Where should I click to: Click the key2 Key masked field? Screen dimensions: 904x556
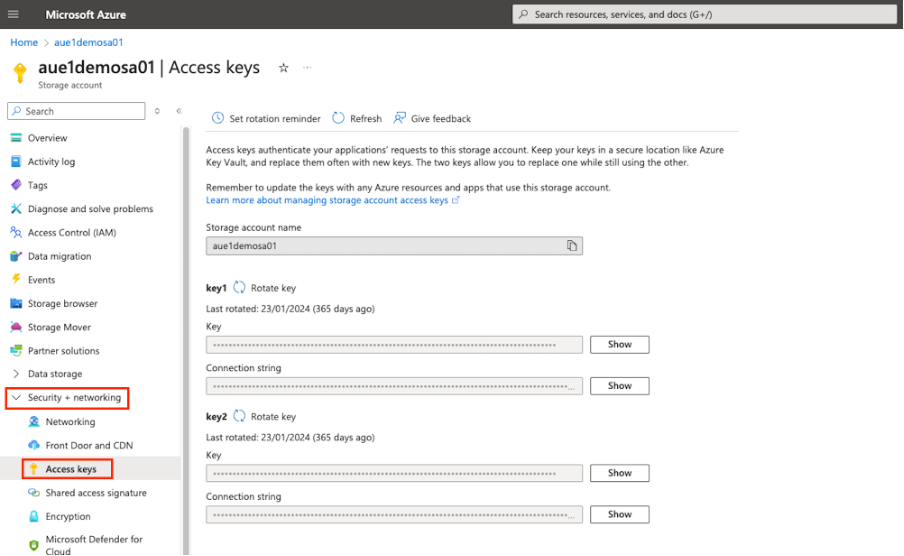tap(394, 474)
